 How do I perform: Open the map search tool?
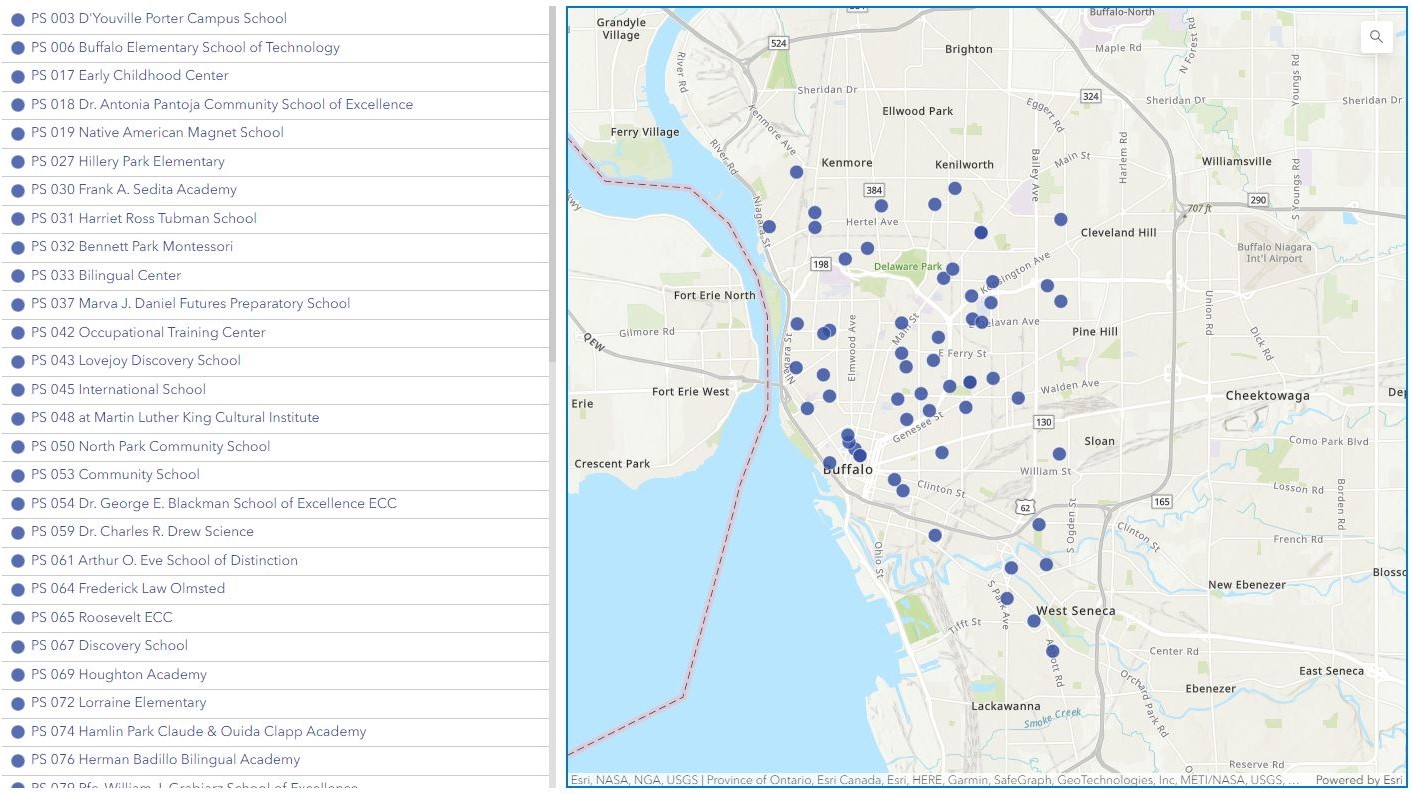pyautogui.click(x=1376, y=37)
